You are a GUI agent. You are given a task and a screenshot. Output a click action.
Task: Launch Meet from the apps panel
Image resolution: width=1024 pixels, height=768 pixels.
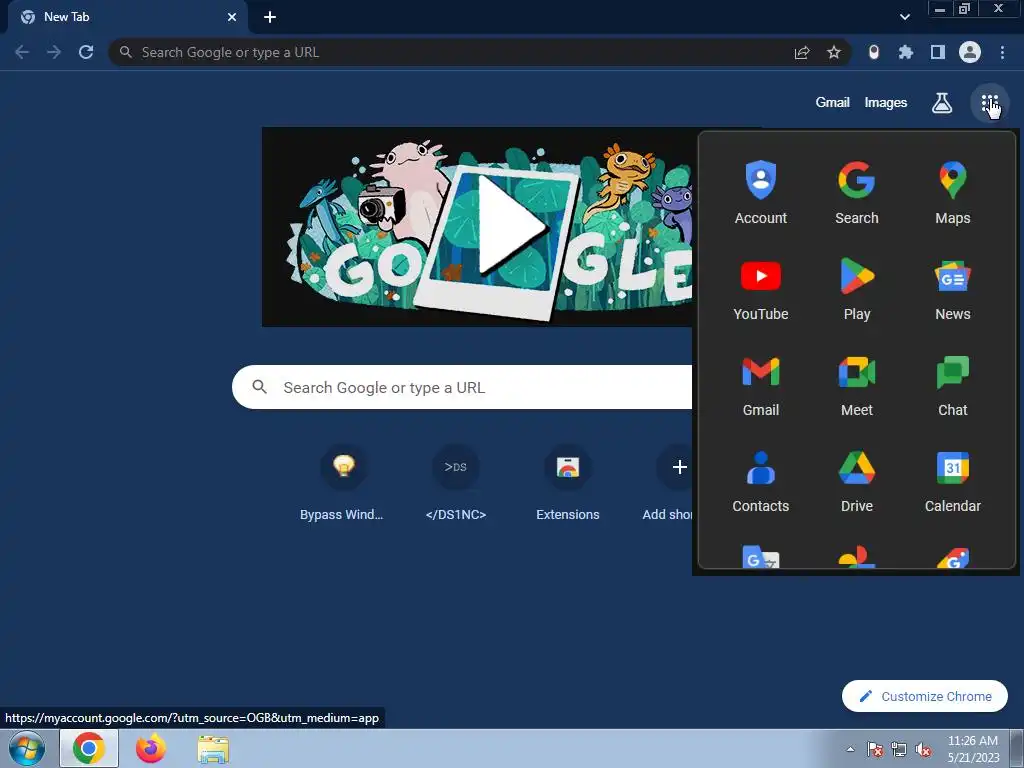pyautogui.click(x=856, y=385)
